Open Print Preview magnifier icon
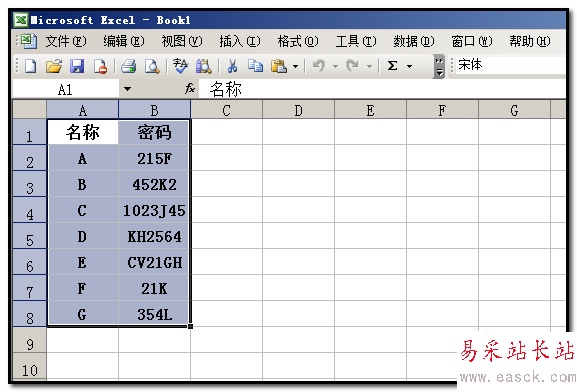The height and width of the screenshot is (392, 577). (152, 67)
